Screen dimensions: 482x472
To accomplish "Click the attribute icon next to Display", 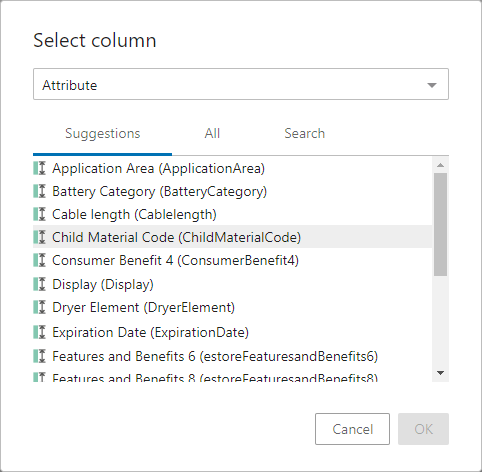I will click(x=39, y=284).
